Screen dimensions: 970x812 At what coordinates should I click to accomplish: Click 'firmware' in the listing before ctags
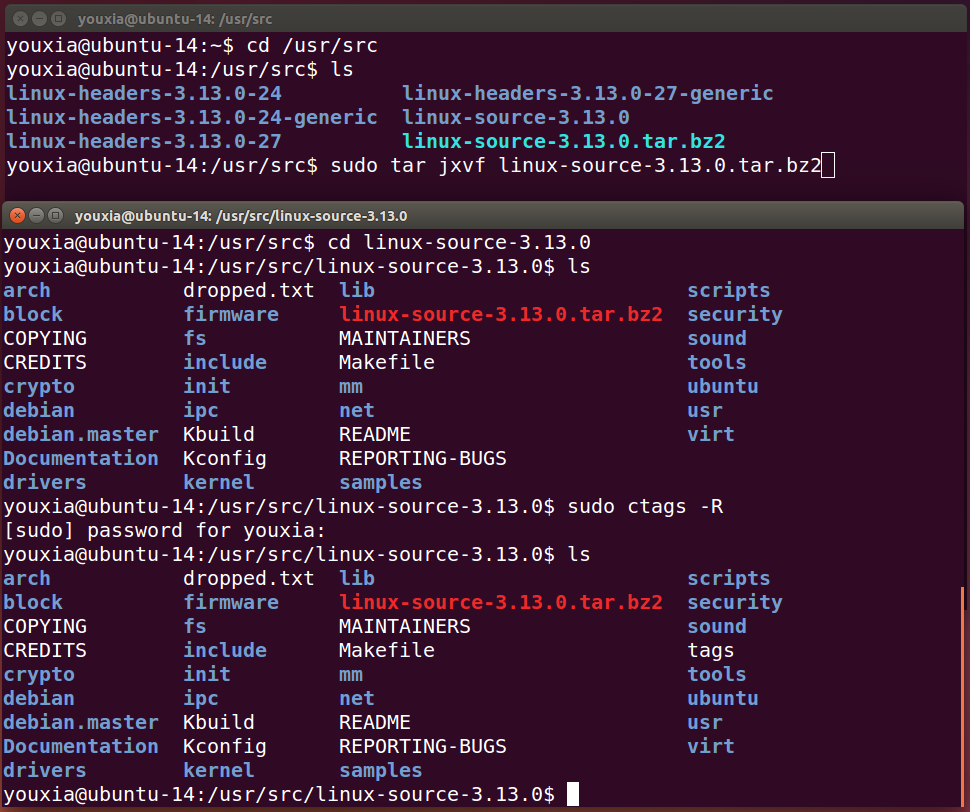231,315
